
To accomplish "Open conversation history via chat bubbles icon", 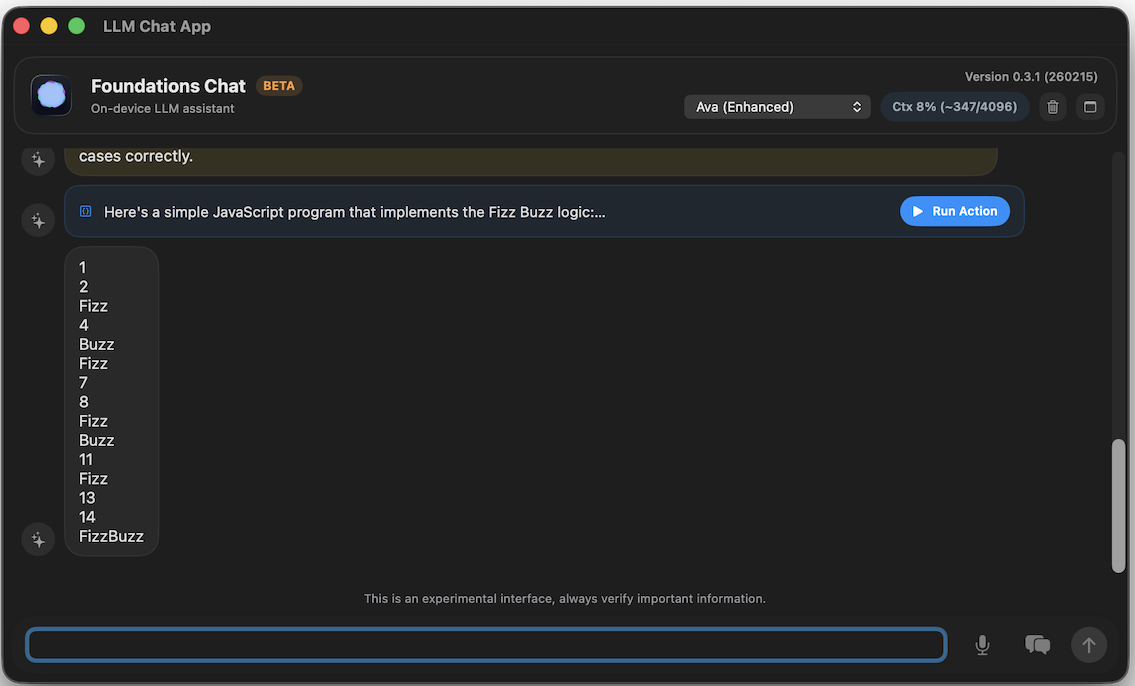I will (x=1037, y=644).
